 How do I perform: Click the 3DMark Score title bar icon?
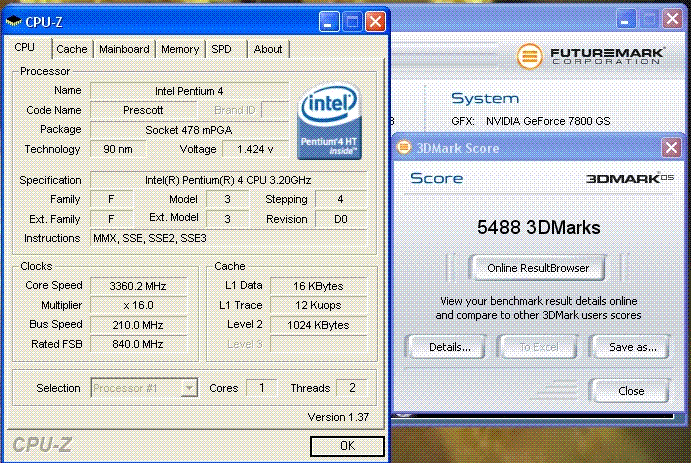[404, 147]
